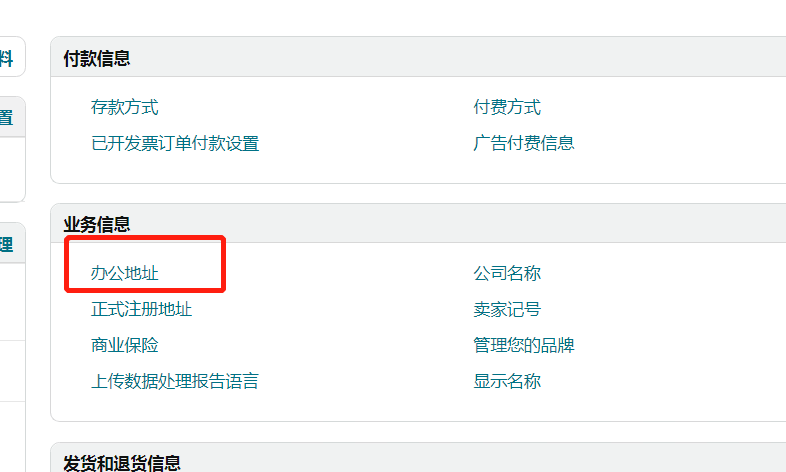Open the 公司名称 link
The height and width of the screenshot is (472, 786).
pos(507,273)
